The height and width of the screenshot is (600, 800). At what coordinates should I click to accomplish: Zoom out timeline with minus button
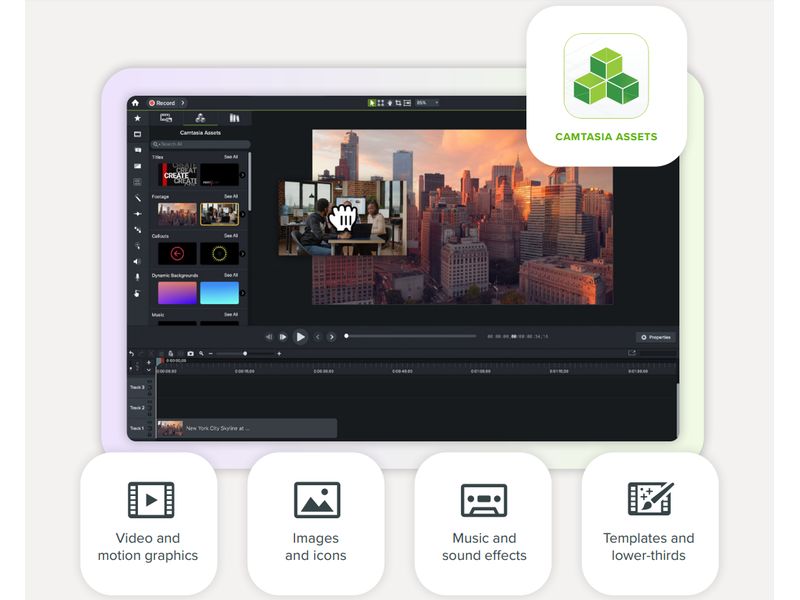(211, 354)
